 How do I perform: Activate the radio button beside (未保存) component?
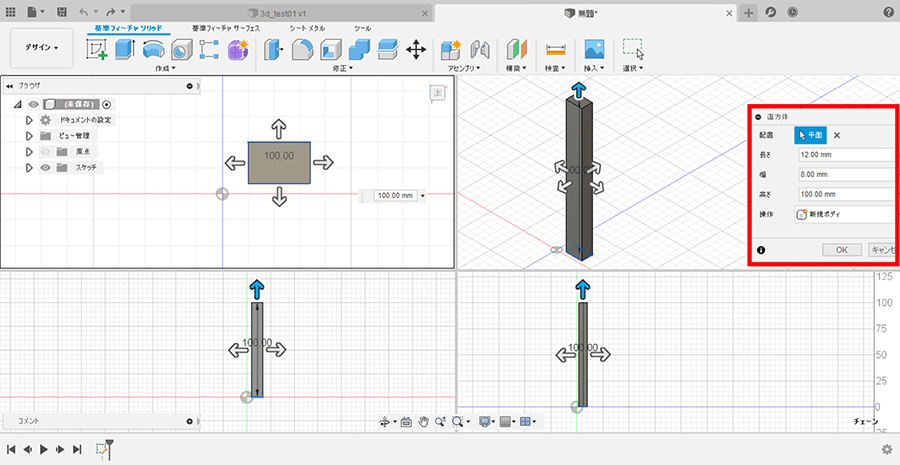[107, 104]
